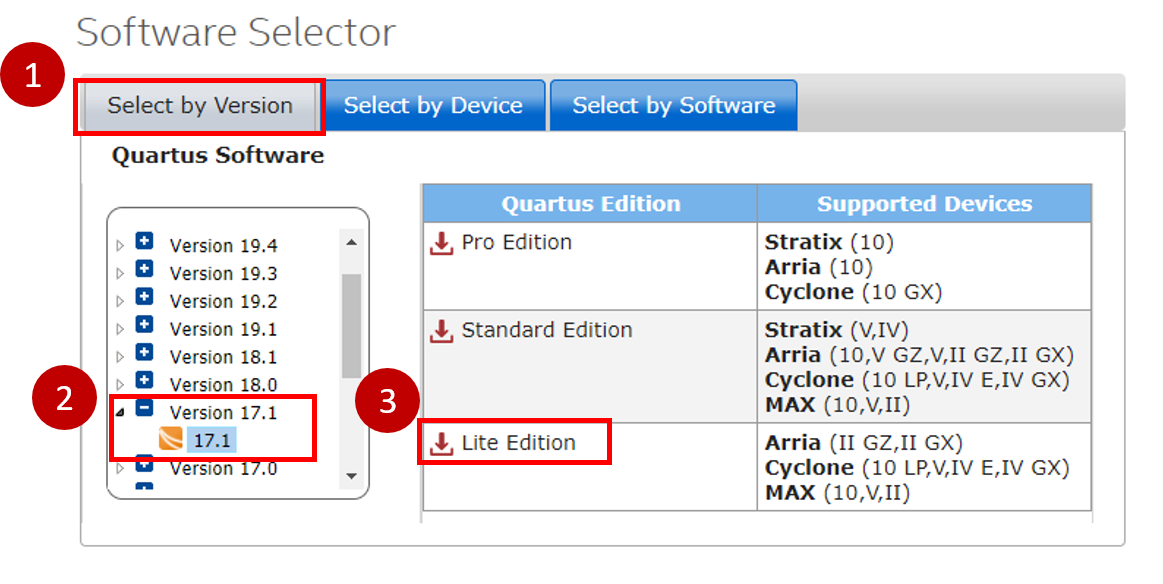Click the plus icon beside Version 19.2
Viewport: 1163px width, 584px height.
[x=144, y=298]
